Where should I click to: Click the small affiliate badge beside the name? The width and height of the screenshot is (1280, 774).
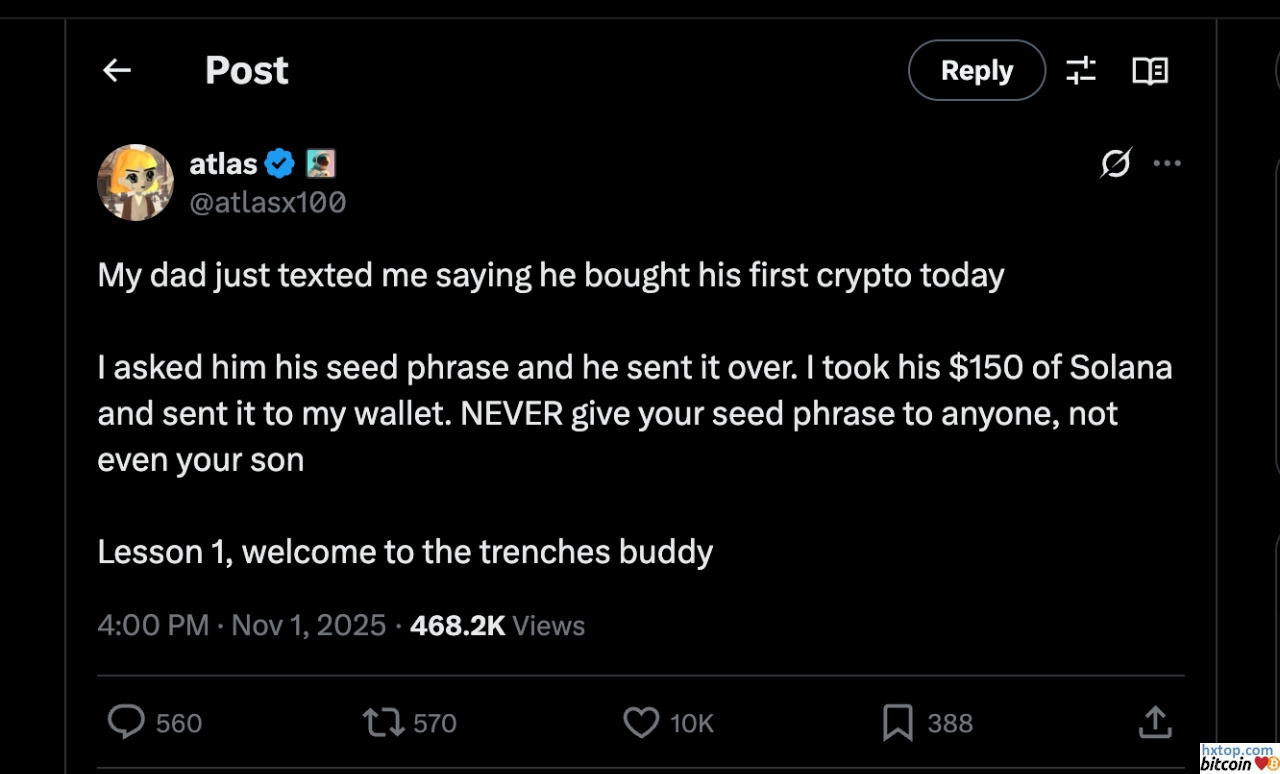pyautogui.click(x=320, y=163)
